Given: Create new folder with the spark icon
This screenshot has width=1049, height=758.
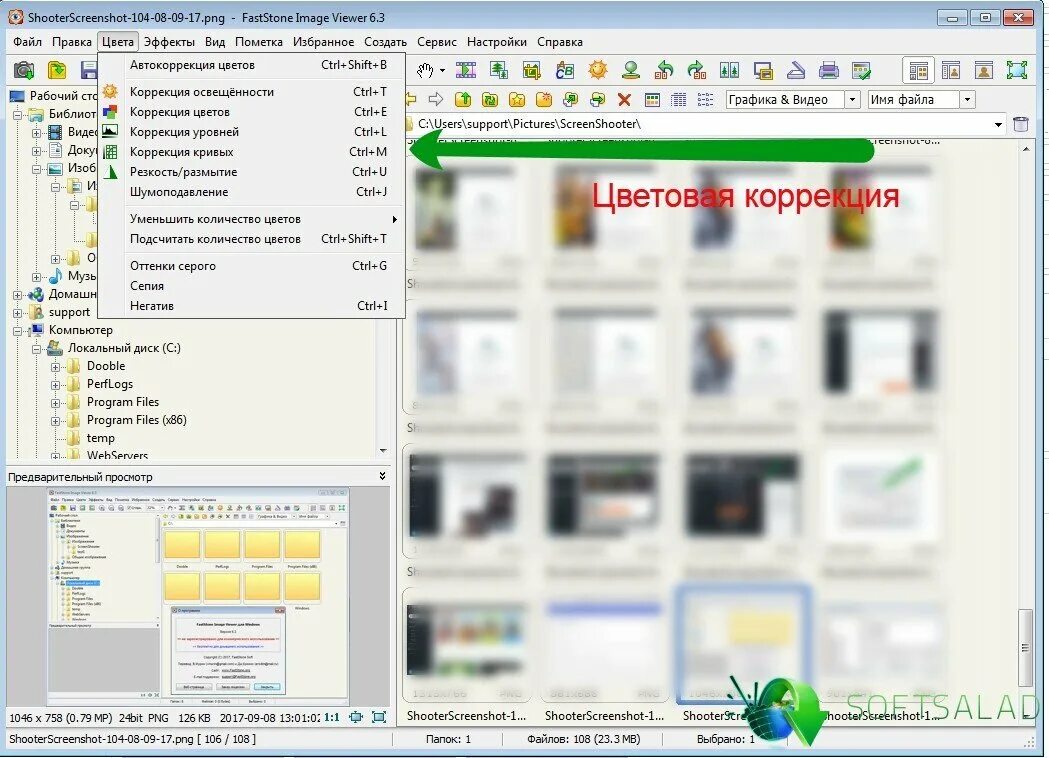Looking at the screenshot, I should coord(544,100).
